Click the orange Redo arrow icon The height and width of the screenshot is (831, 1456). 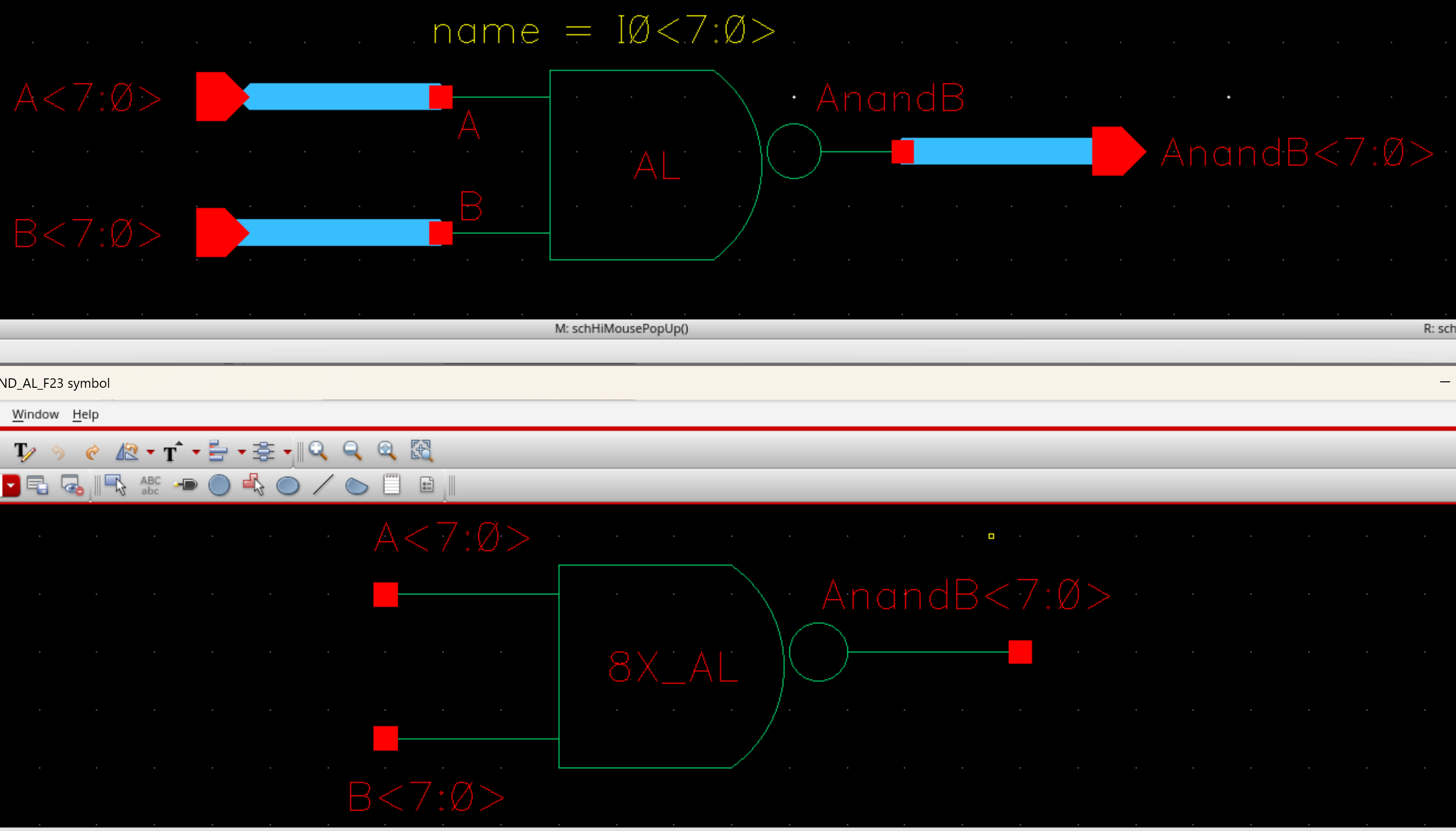(92, 452)
